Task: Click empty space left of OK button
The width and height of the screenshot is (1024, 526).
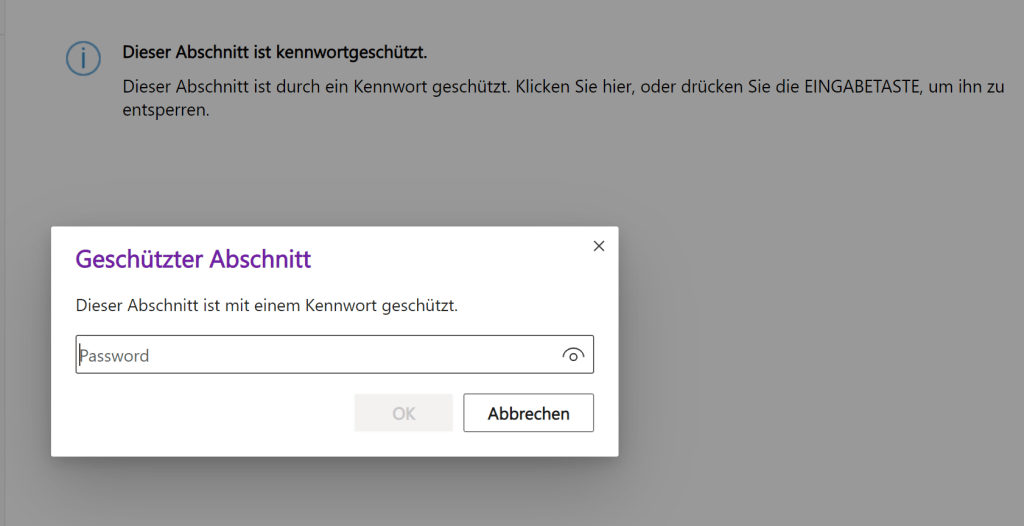Action: pyautogui.click(x=210, y=413)
